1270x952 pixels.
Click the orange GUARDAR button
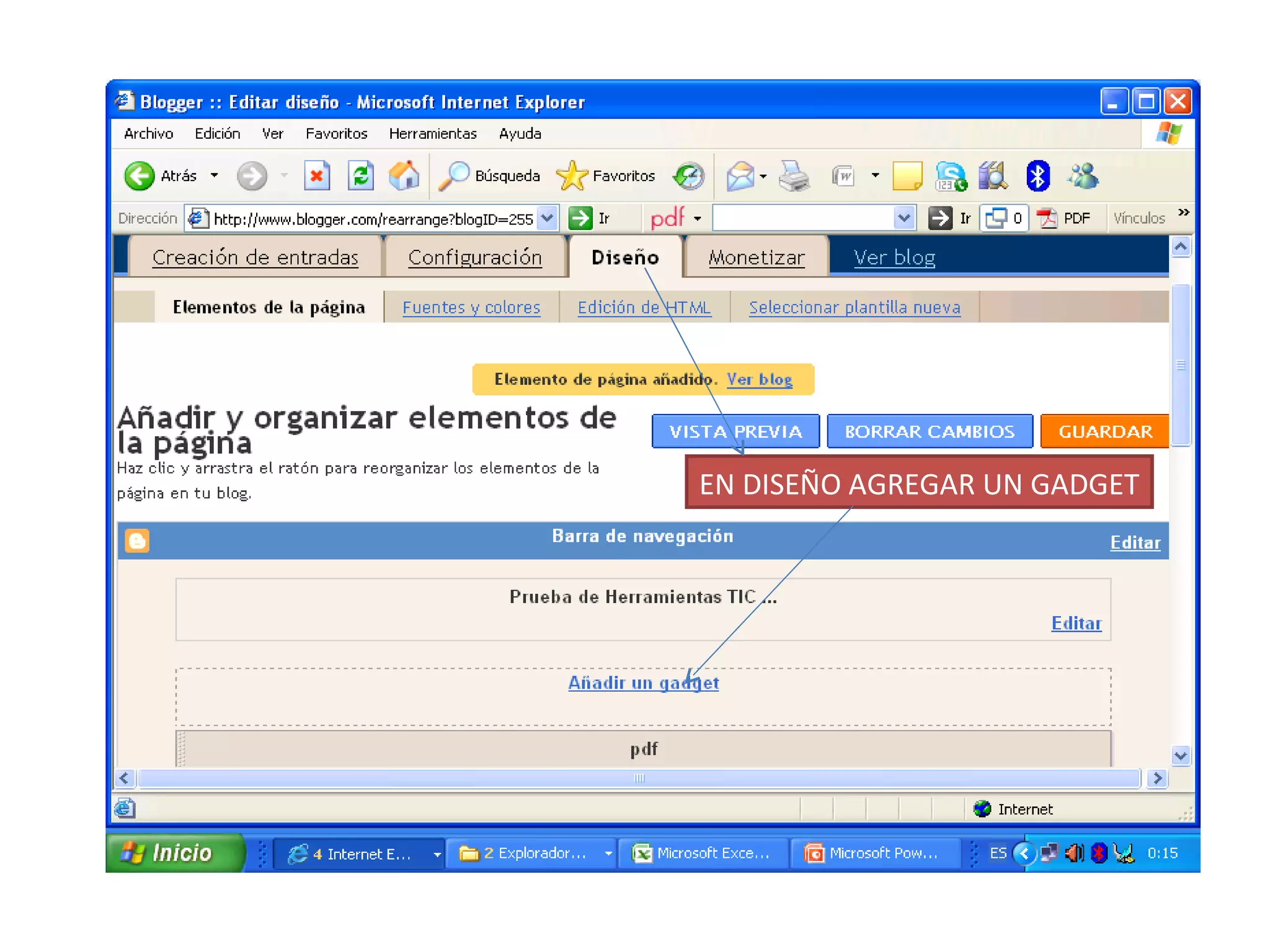(x=1105, y=431)
